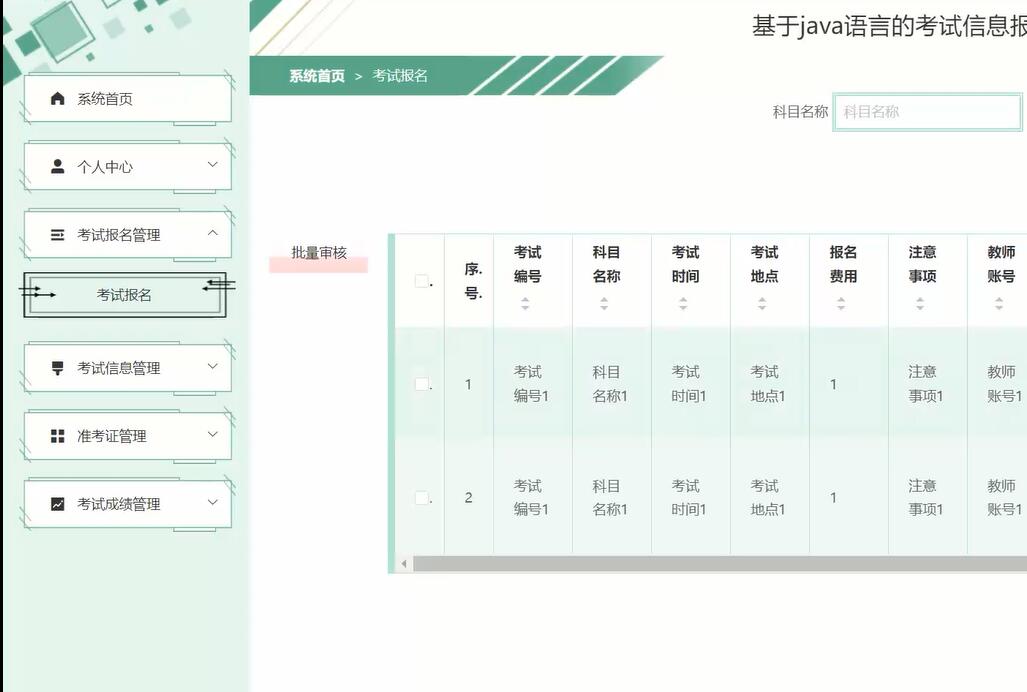
Task: Click the home icon beside 系统首页
Action: click(x=58, y=97)
